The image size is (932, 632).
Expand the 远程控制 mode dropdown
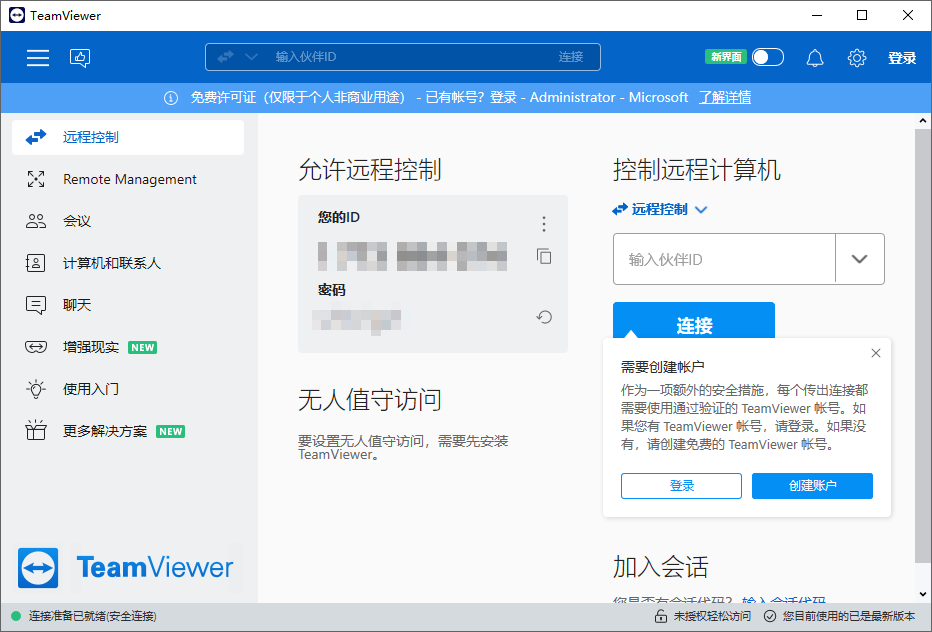pyautogui.click(x=701, y=210)
